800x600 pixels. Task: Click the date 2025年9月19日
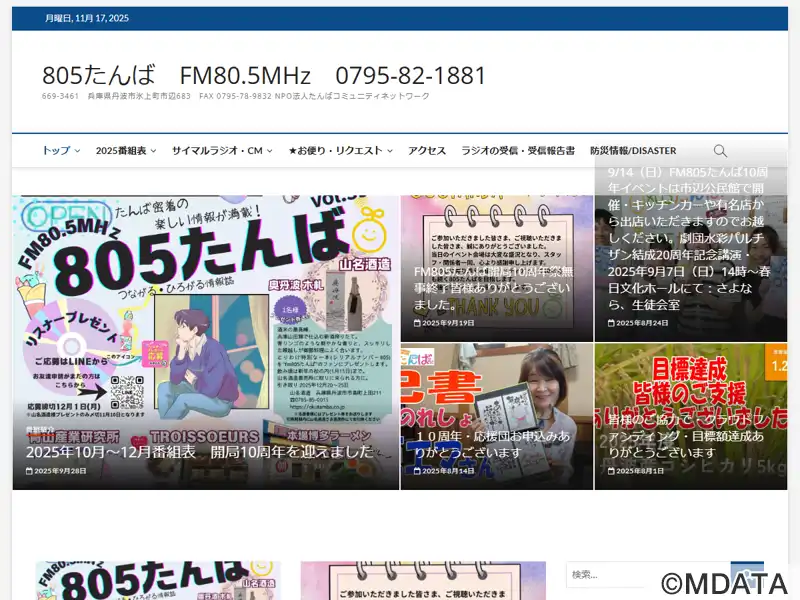(x=448, y=323)
